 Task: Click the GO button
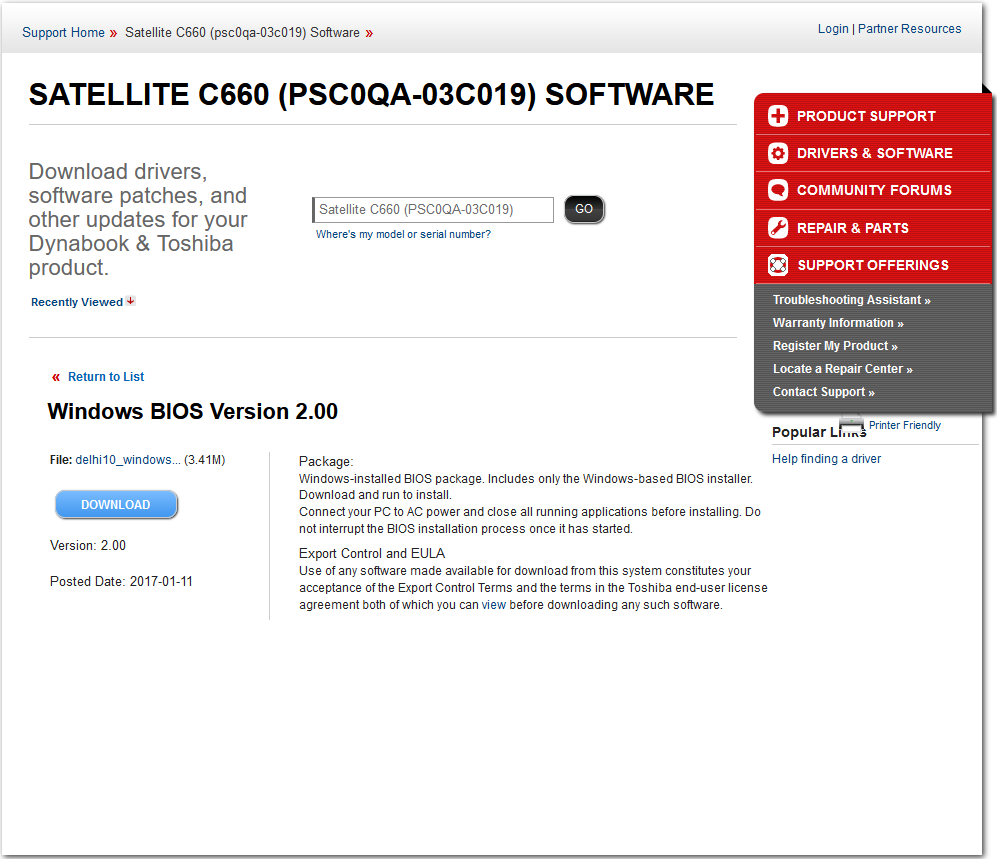[584, 209]
